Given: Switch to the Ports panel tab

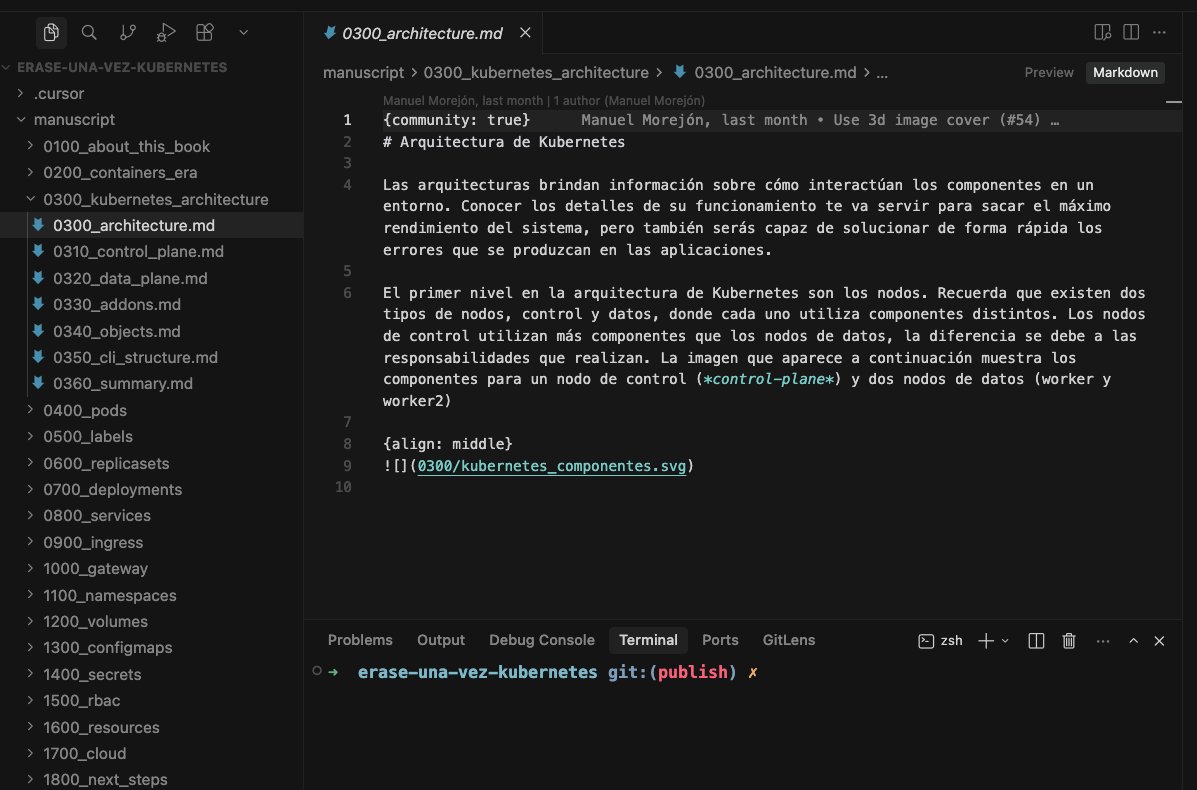Looking at the screenshot, I should pyautogui.click(x=720, y=640).
